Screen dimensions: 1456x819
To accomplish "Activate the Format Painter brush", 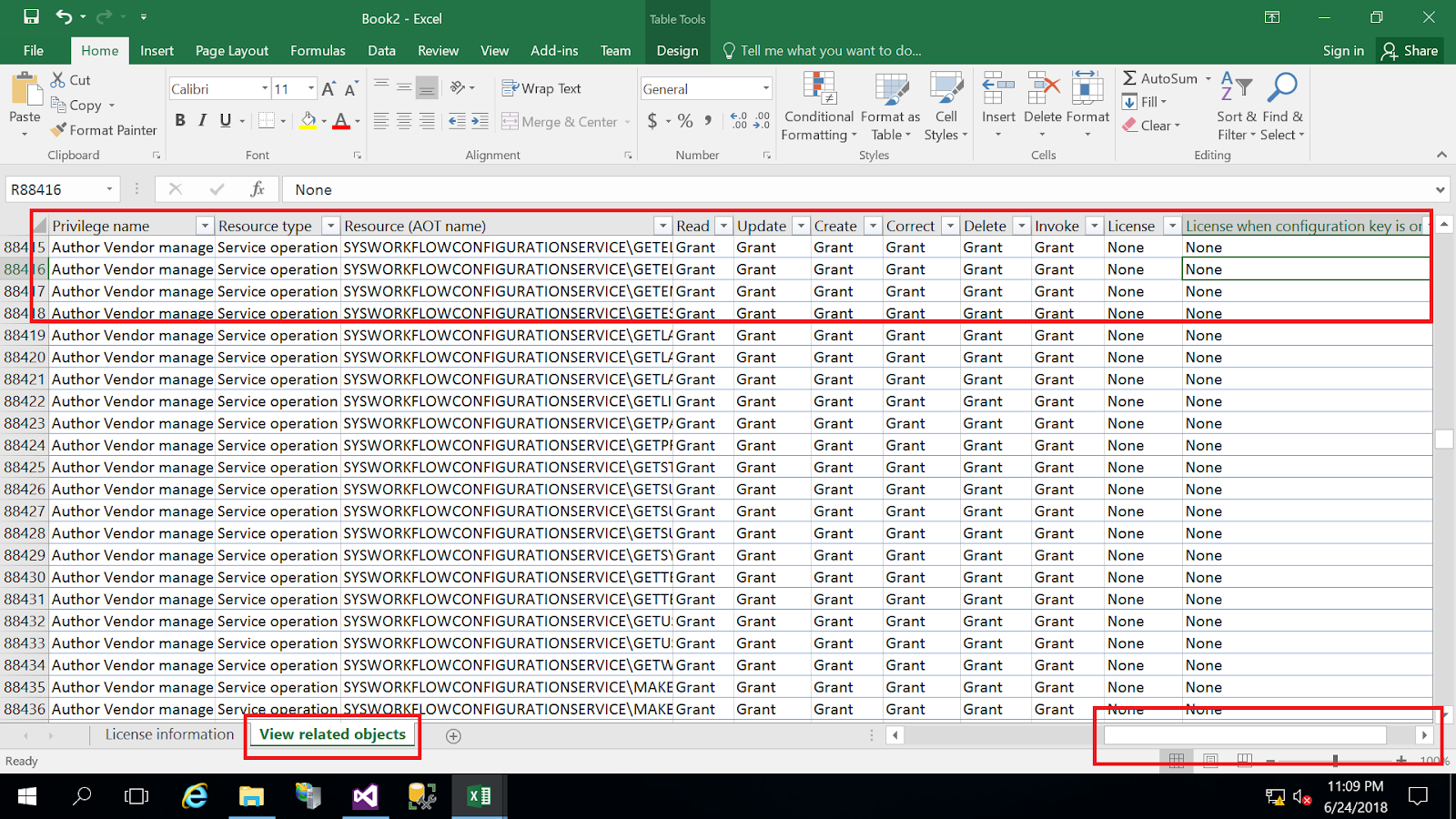I will pyautogui.click(x=104, y=130).
